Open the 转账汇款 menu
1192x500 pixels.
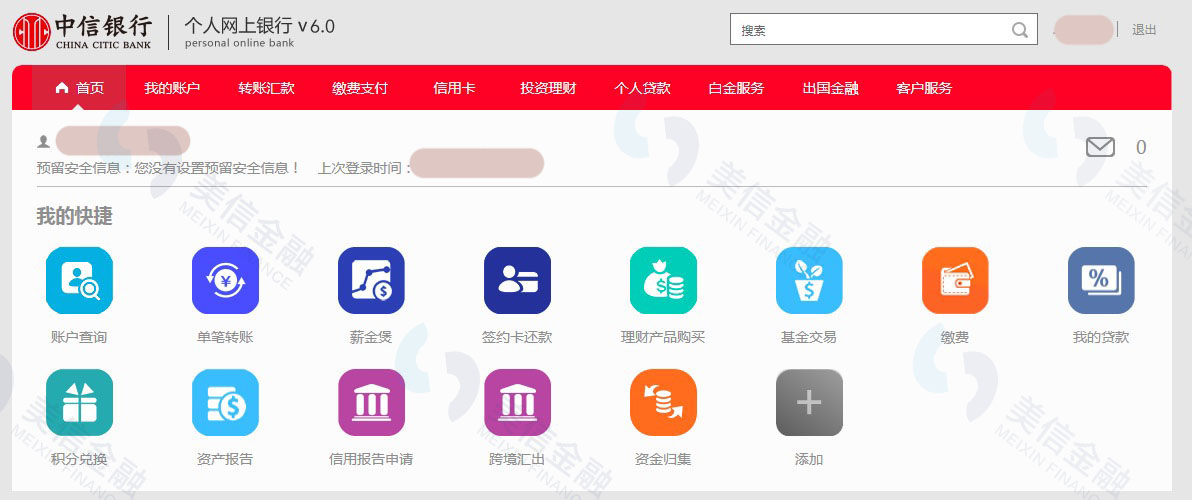(x=266, y=88)
